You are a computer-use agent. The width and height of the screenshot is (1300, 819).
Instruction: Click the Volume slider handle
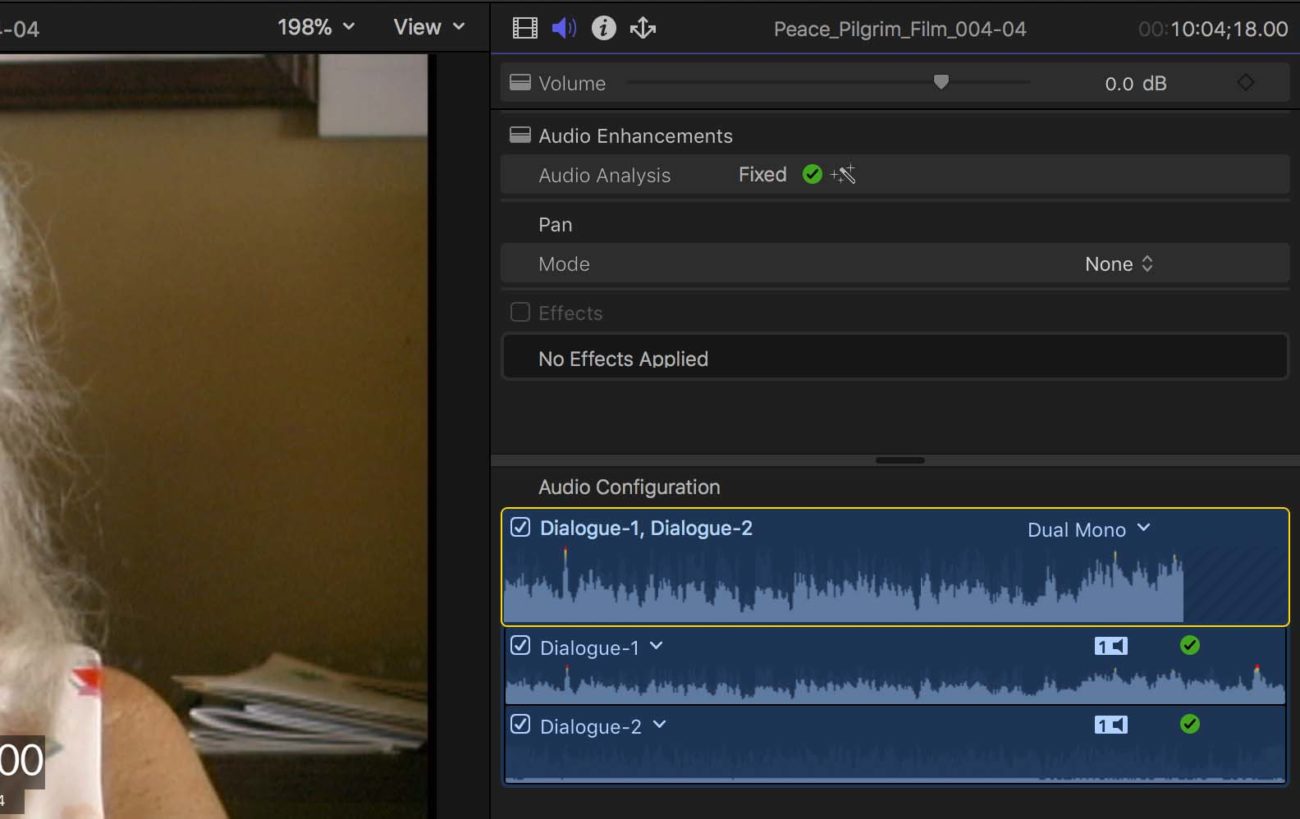point(940,83)
